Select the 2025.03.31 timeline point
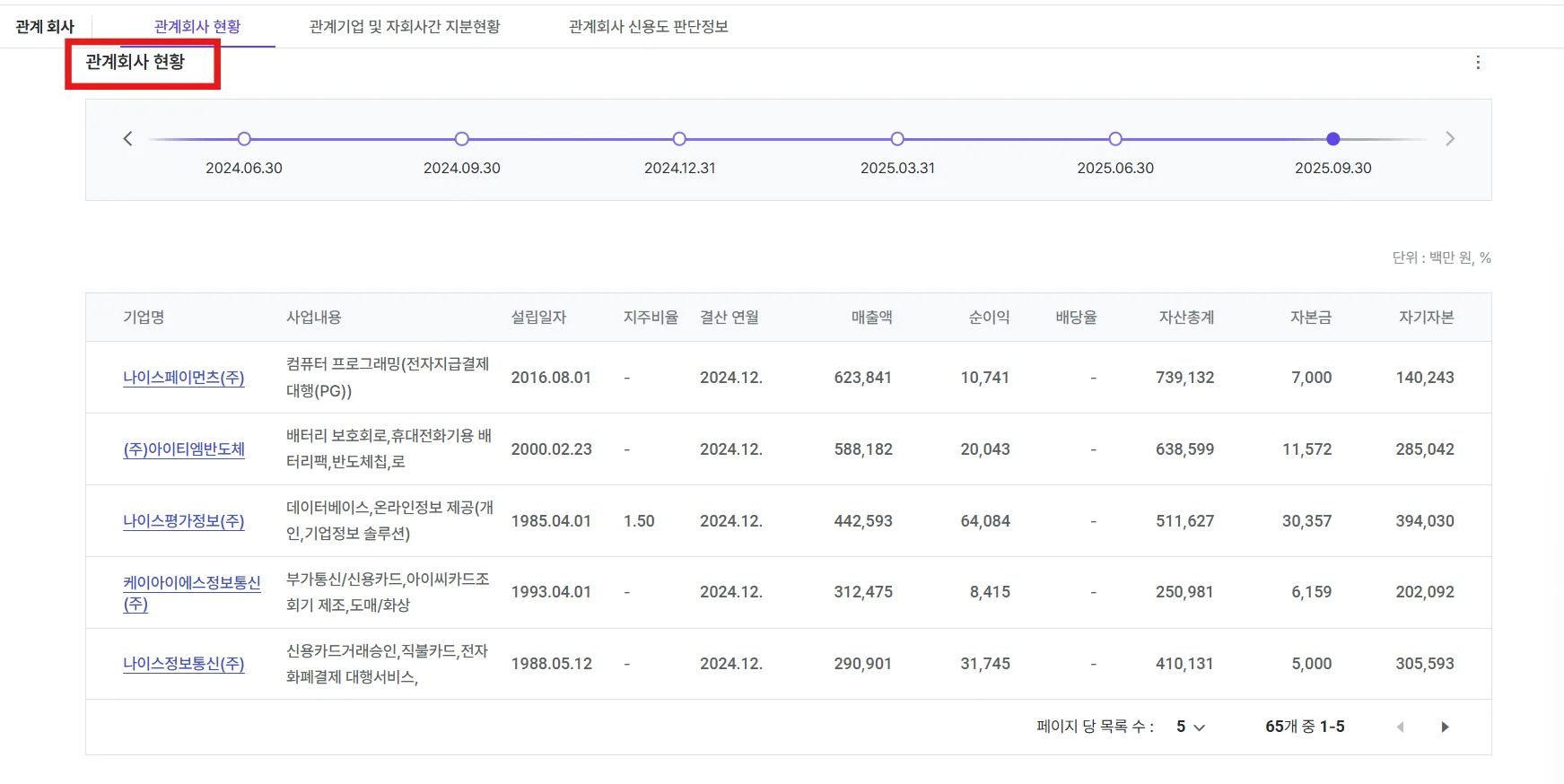The width and height of the screenshot is (1564, 784). point(897,139)
